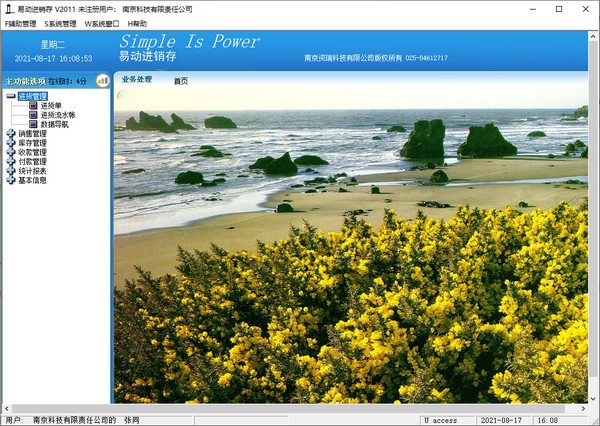Click the 数据导航 icon in tree

coord(33,124)
